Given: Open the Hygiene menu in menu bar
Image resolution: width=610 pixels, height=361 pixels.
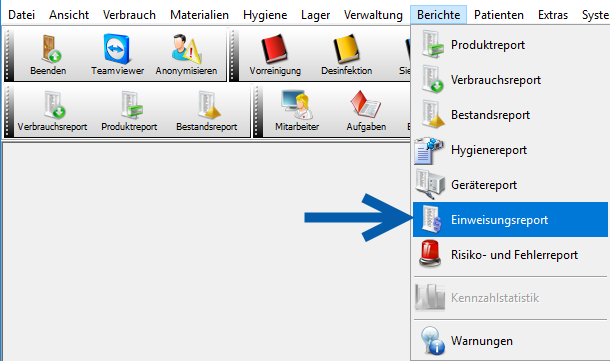Looking at the screenshot, I should tap(265, 15).
